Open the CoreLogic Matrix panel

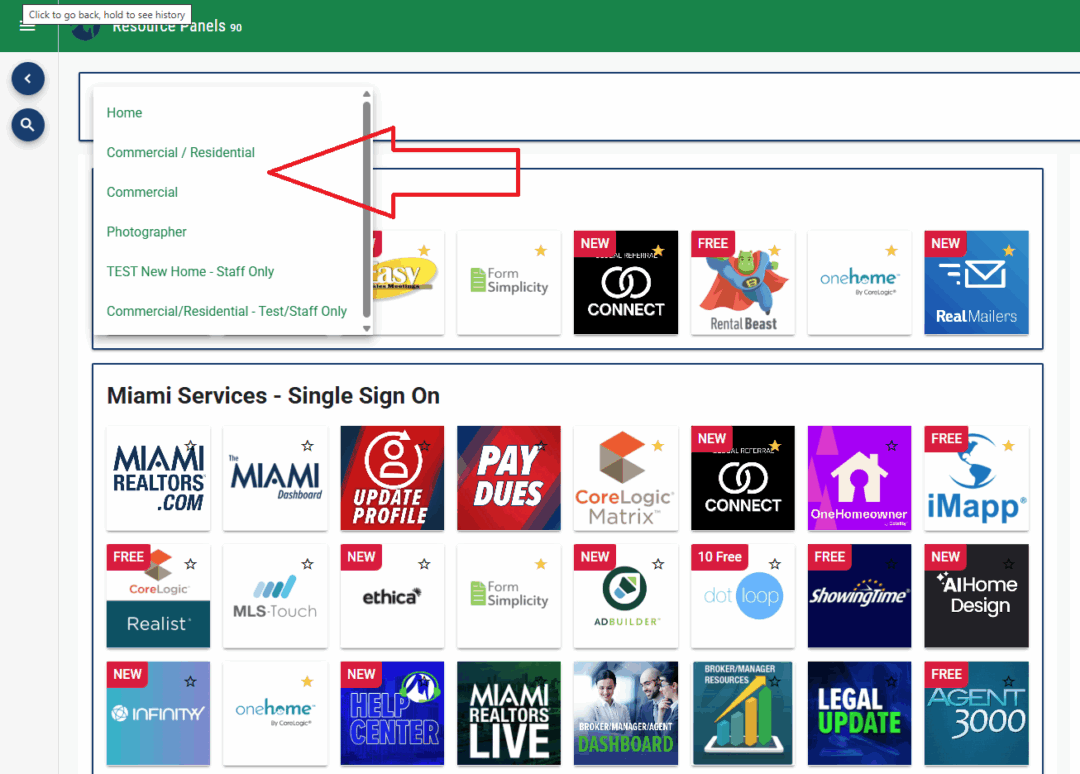[x=625, y=478]
